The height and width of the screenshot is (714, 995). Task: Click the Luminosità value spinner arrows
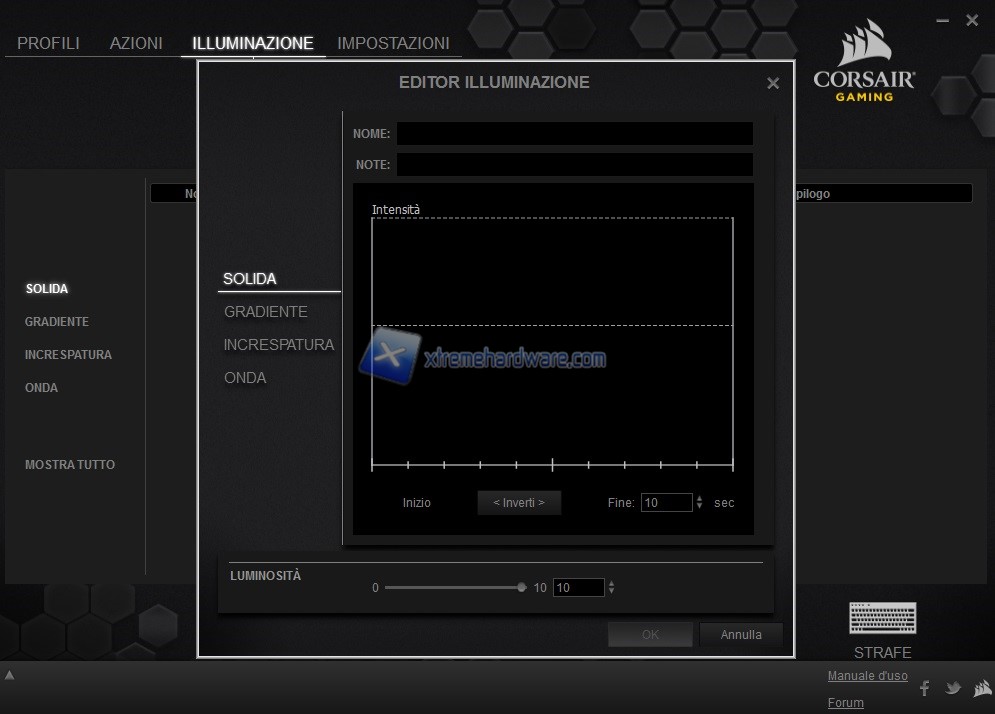[611, 588]
